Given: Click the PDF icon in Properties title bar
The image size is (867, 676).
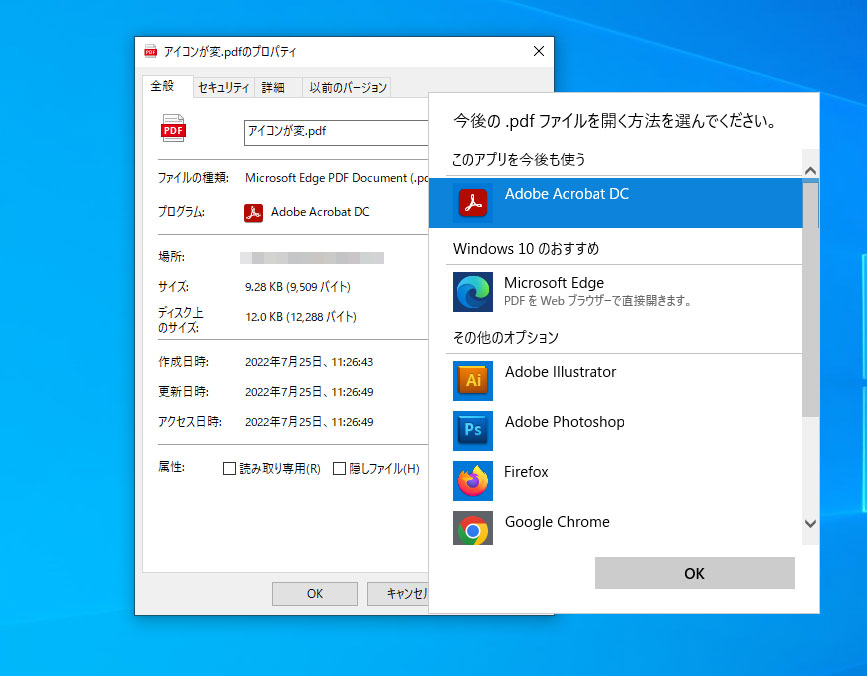Looking at the screenshot, I should 150,51.
